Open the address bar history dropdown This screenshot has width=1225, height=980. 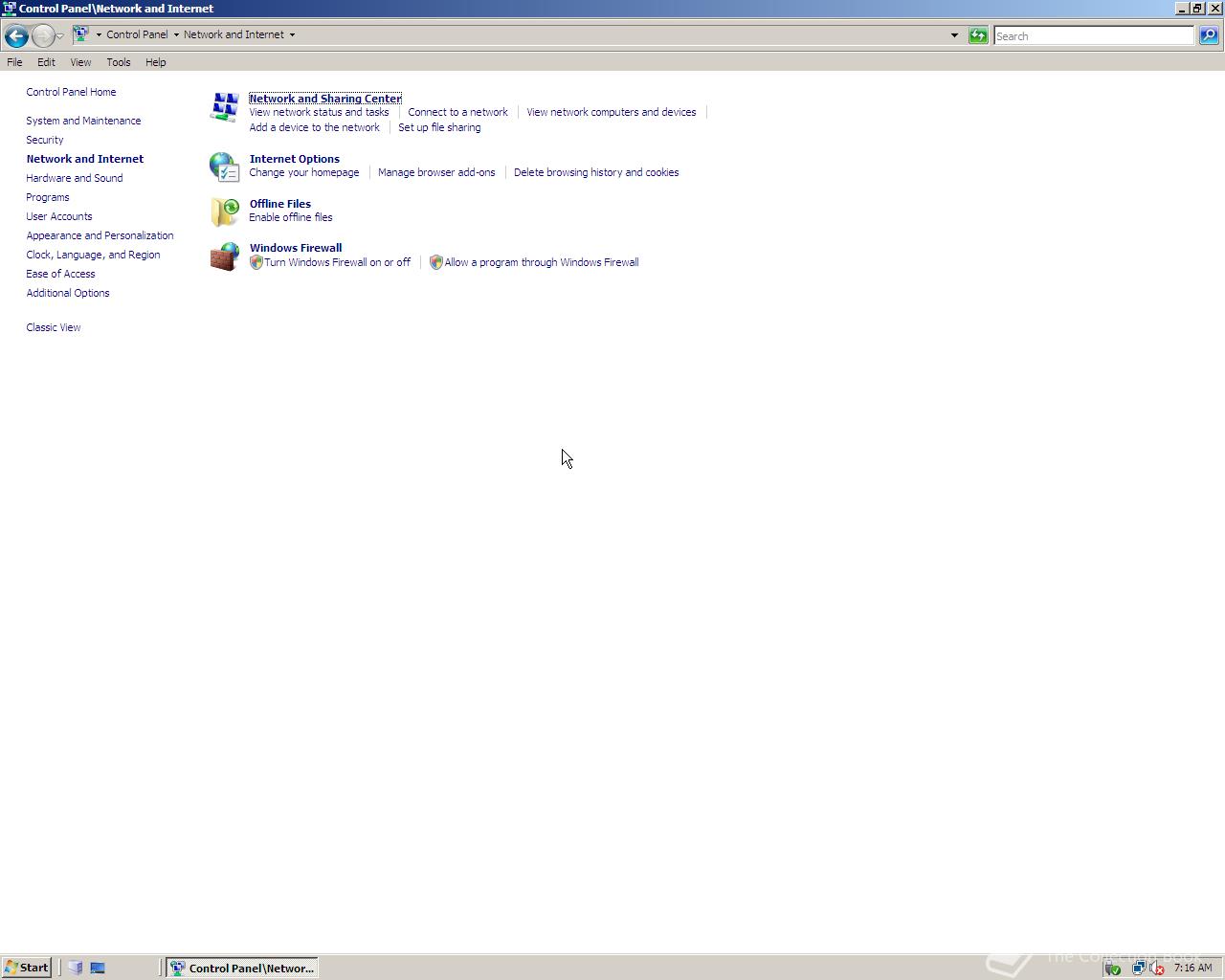click(954, 35)
